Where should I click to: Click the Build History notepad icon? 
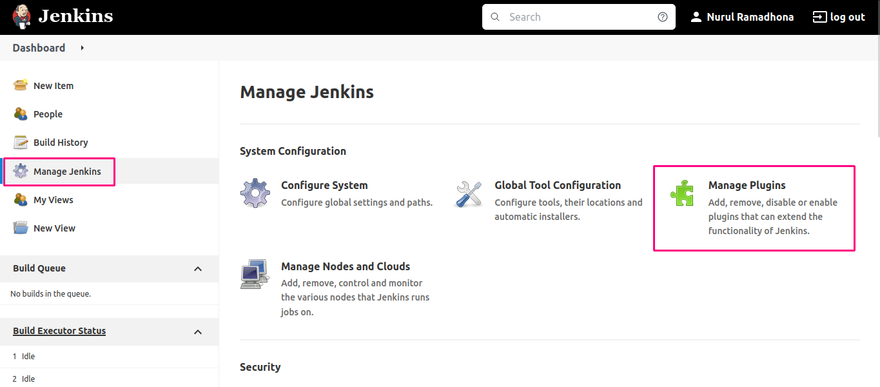tap(21, 142)
